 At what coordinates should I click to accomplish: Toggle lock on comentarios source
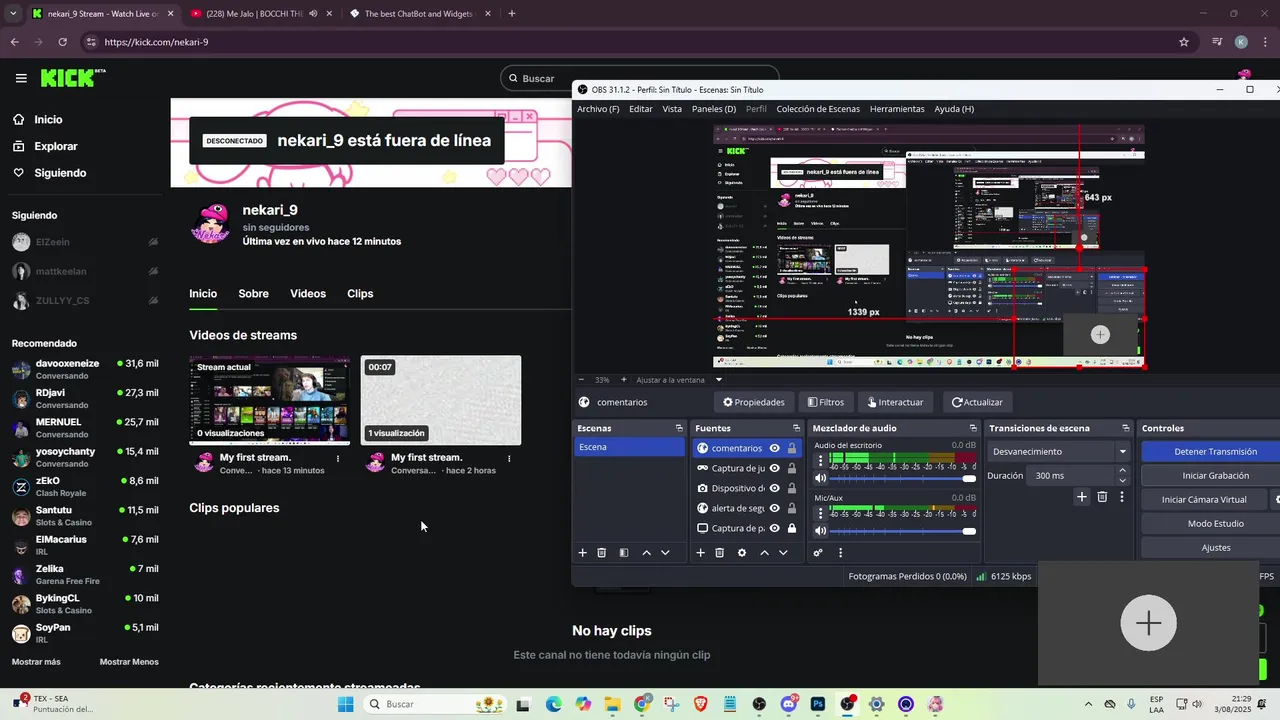792,448
